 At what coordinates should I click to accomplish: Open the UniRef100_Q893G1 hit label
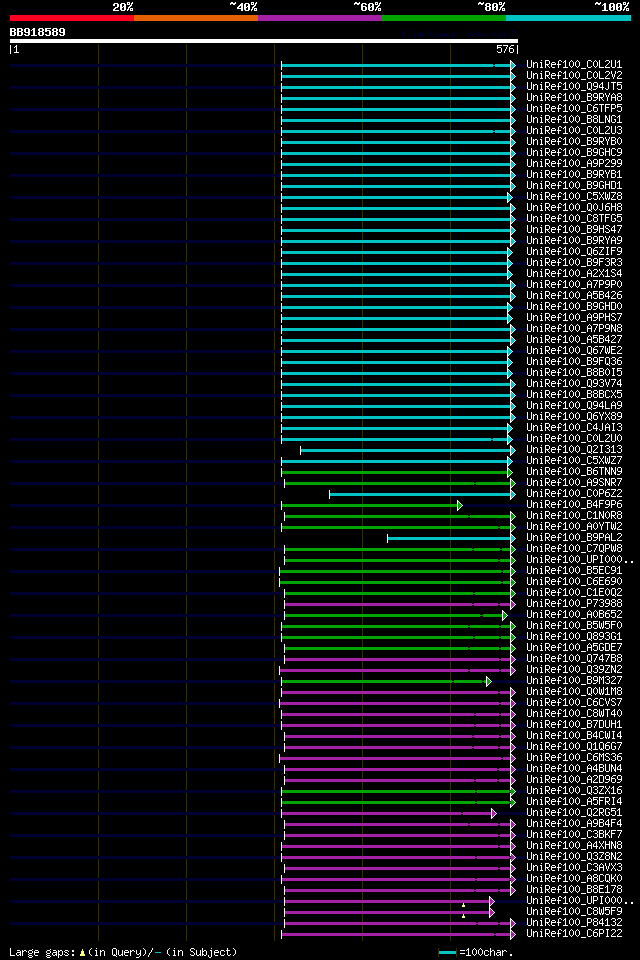pos(574,637)
